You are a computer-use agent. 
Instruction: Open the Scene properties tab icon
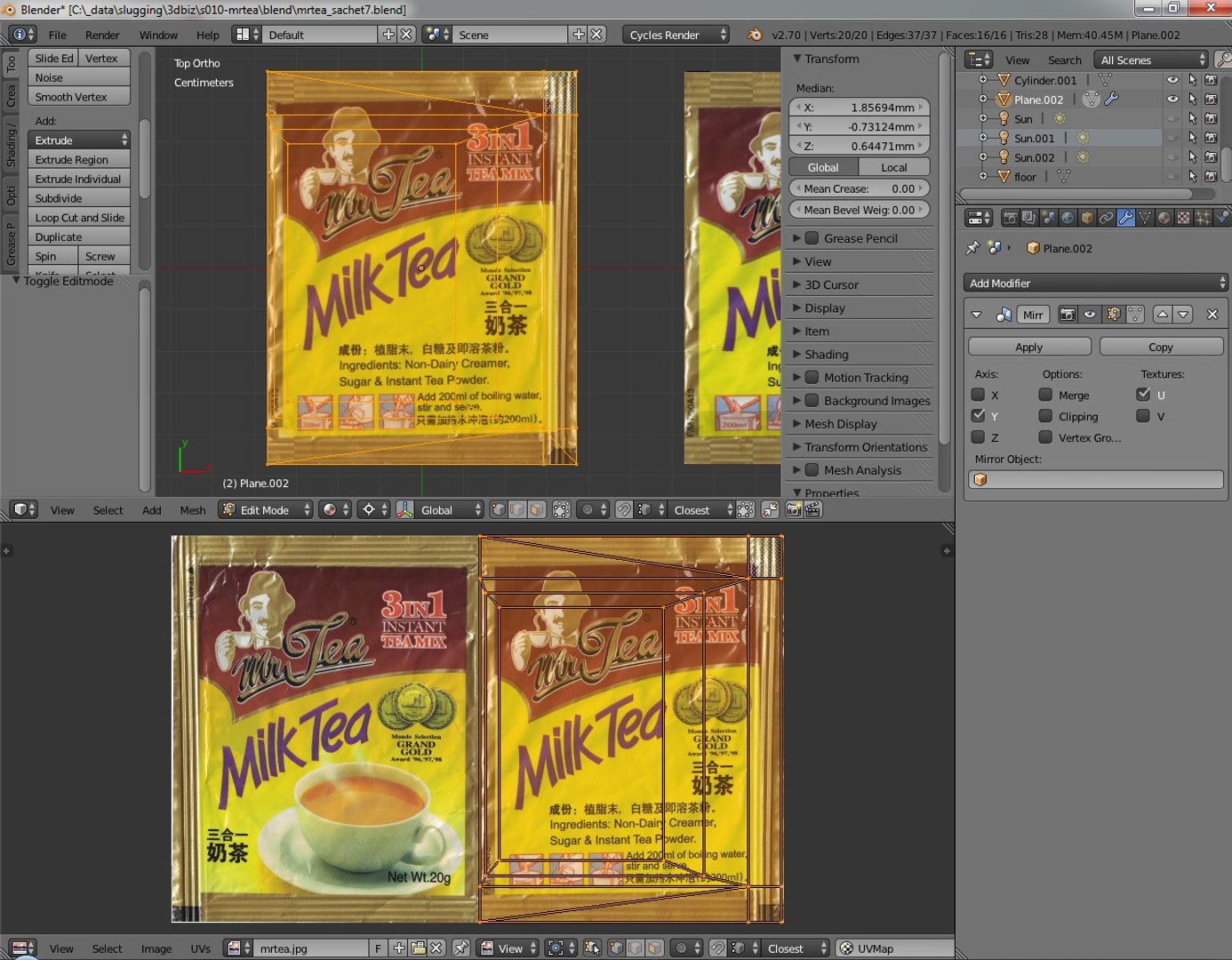[x=1048, y=218]
